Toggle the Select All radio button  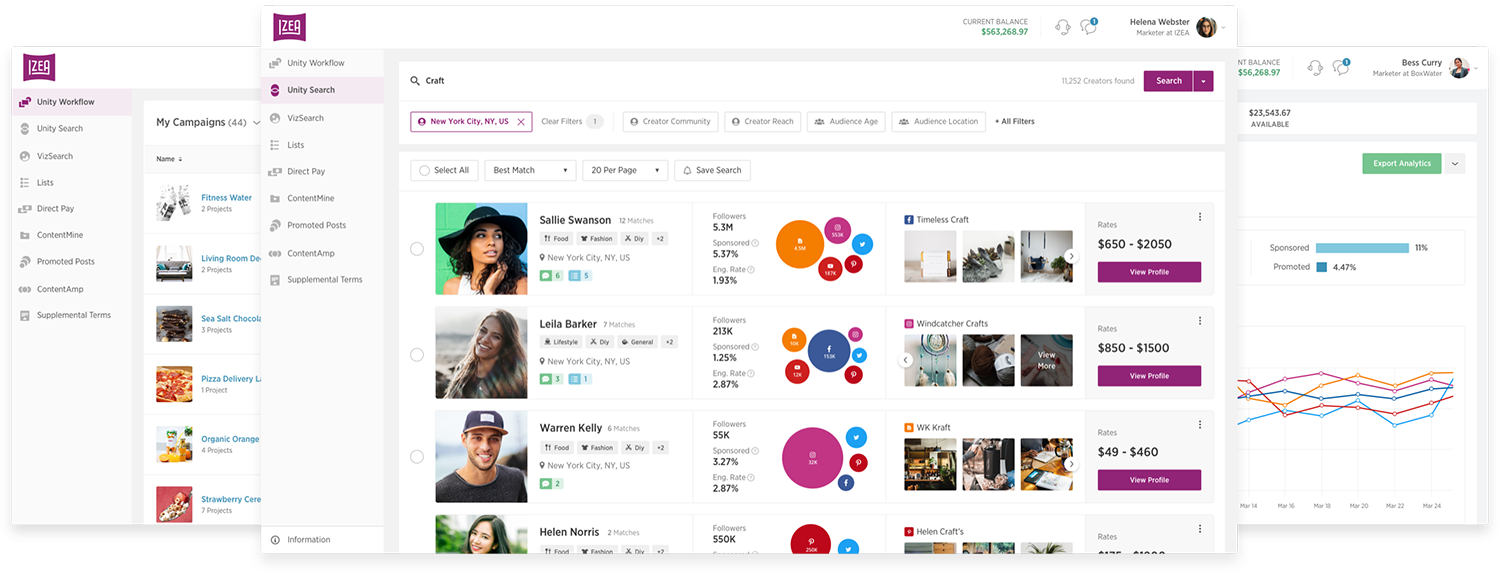click(x=425, y=171)
